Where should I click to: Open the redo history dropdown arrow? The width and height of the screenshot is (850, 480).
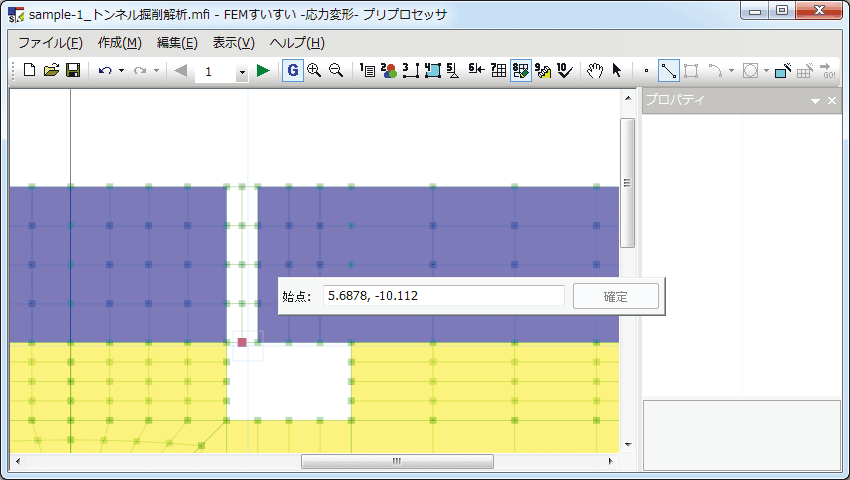click(x=157, y=71)
